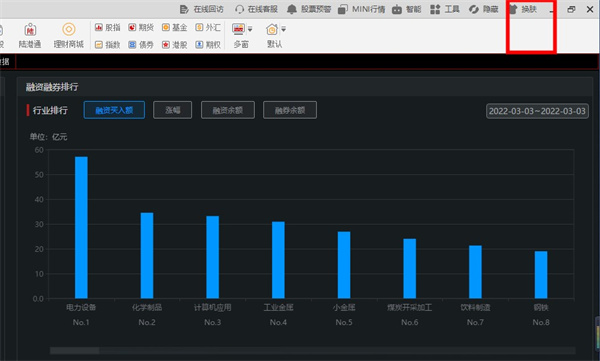Click the 计算机应用 axis label
This screenshot has width=600, height=361.
(x=212, y=307)
